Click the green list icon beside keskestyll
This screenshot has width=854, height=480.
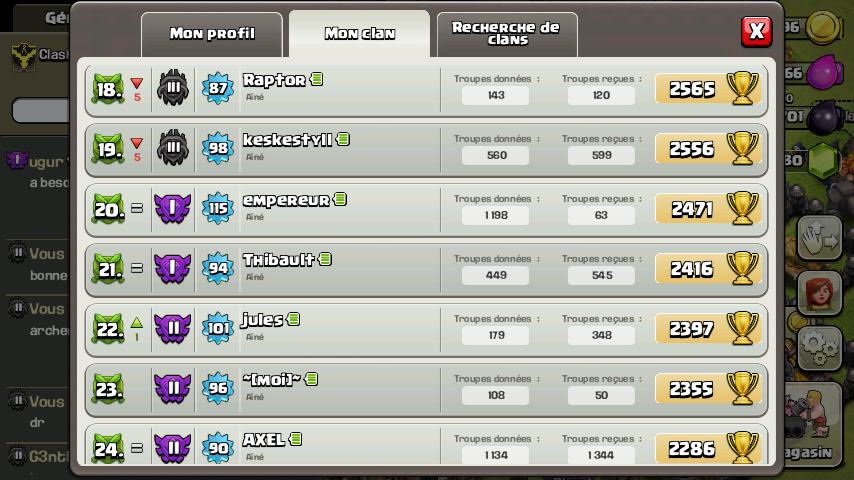343,139
